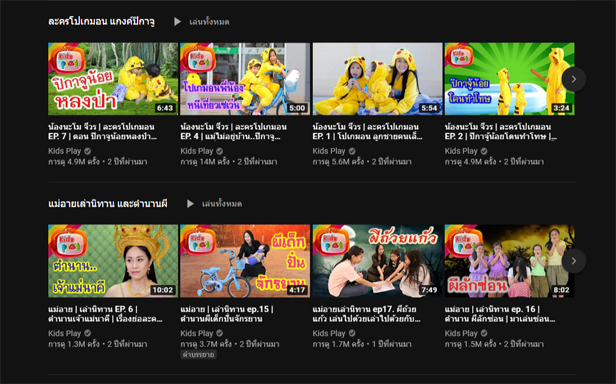Click the 14M views text under EP. 4
Image resolution: width=616 pixels, height=384 pixels.
click(x=205, y=162)
